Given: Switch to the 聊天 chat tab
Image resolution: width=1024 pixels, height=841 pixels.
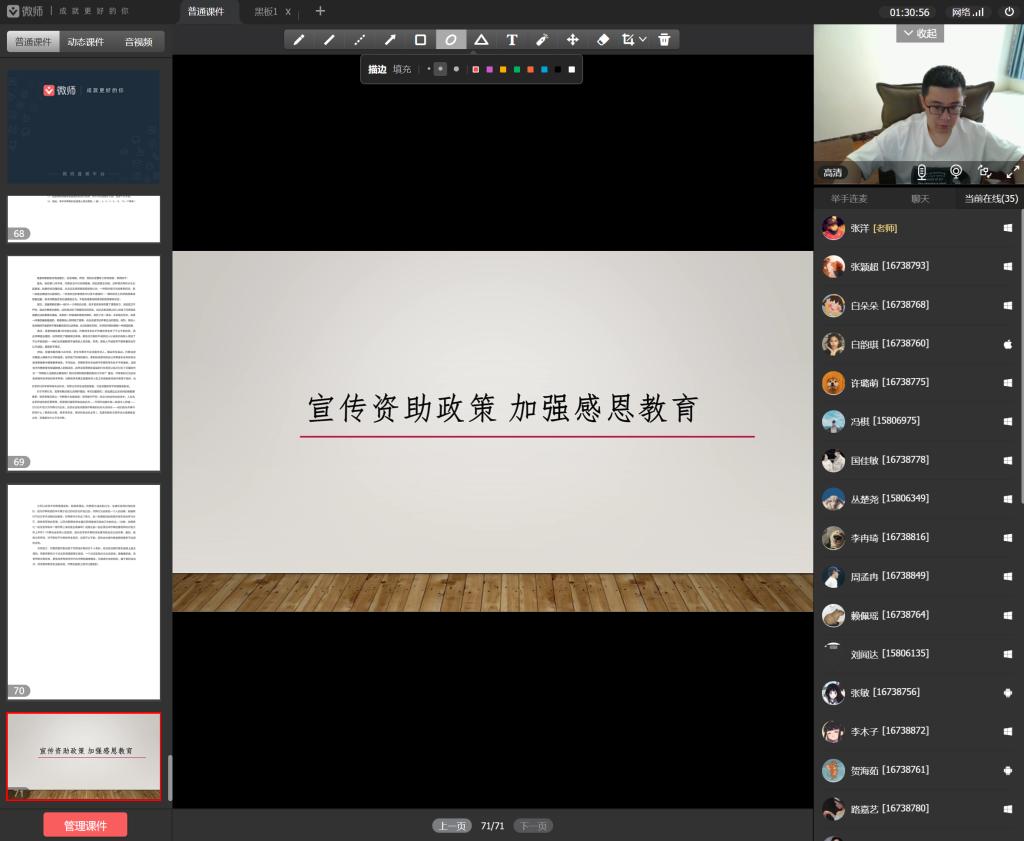Looking at the screenshot, I should 919,199.
